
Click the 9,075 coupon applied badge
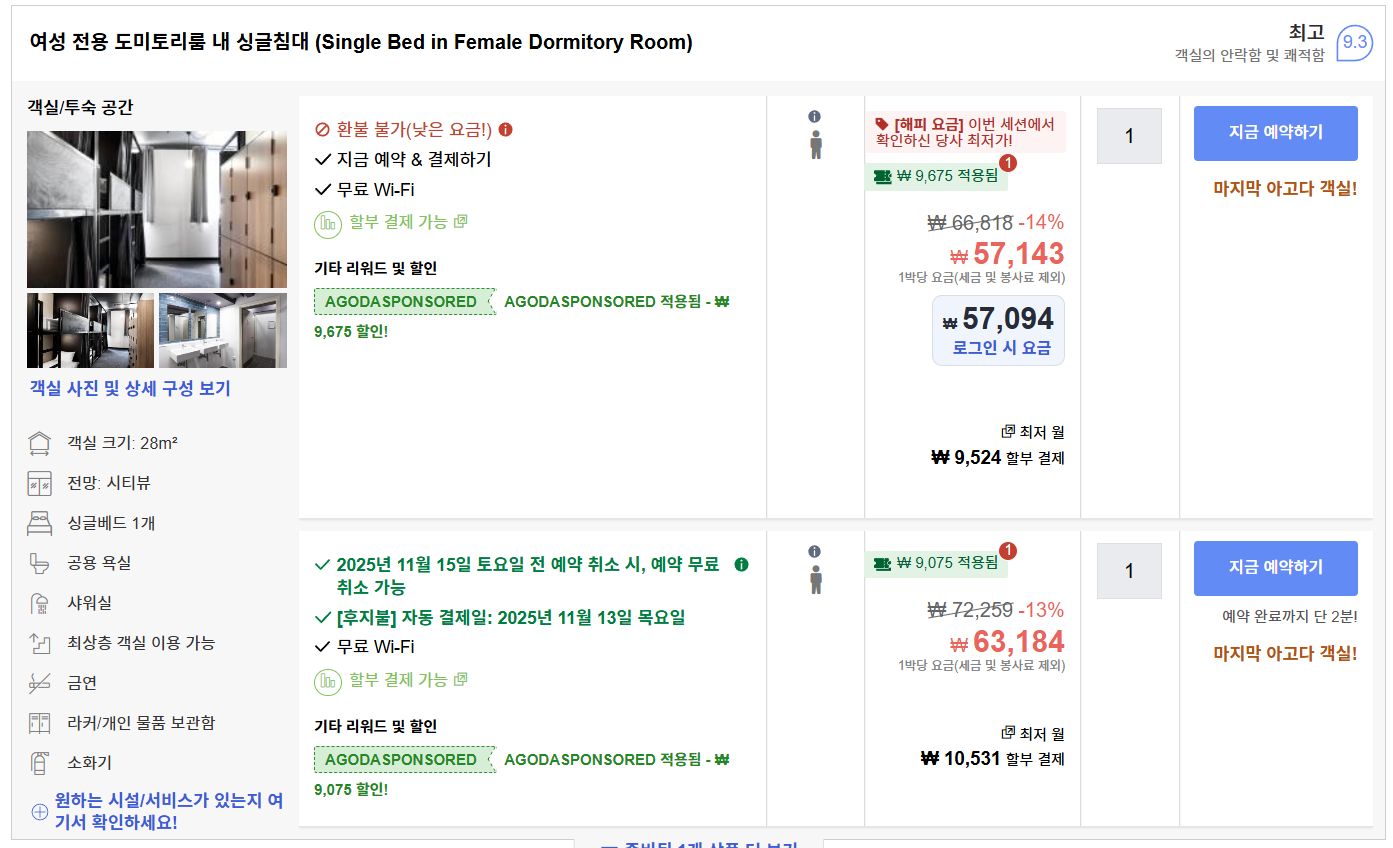point(936,563)
